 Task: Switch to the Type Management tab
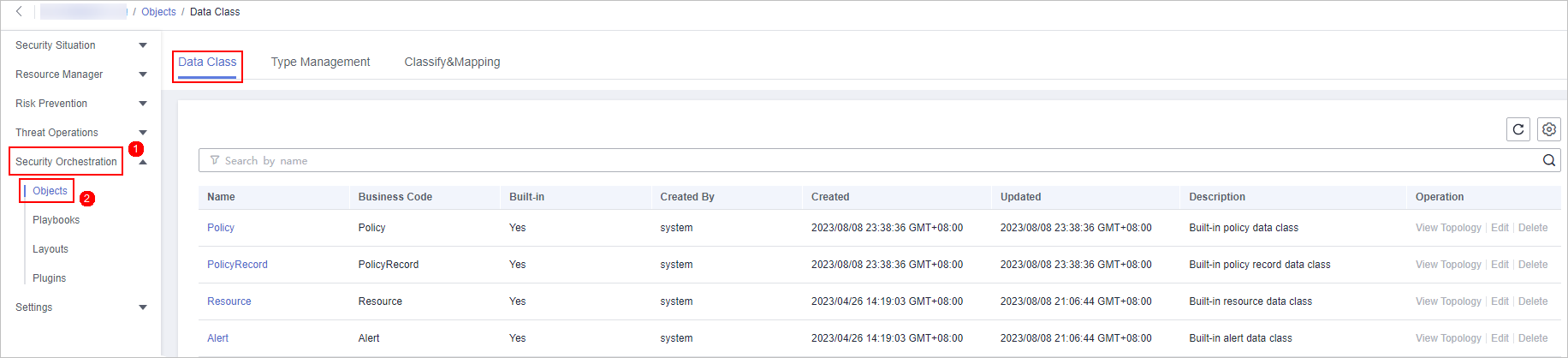[x=320, y=62]
